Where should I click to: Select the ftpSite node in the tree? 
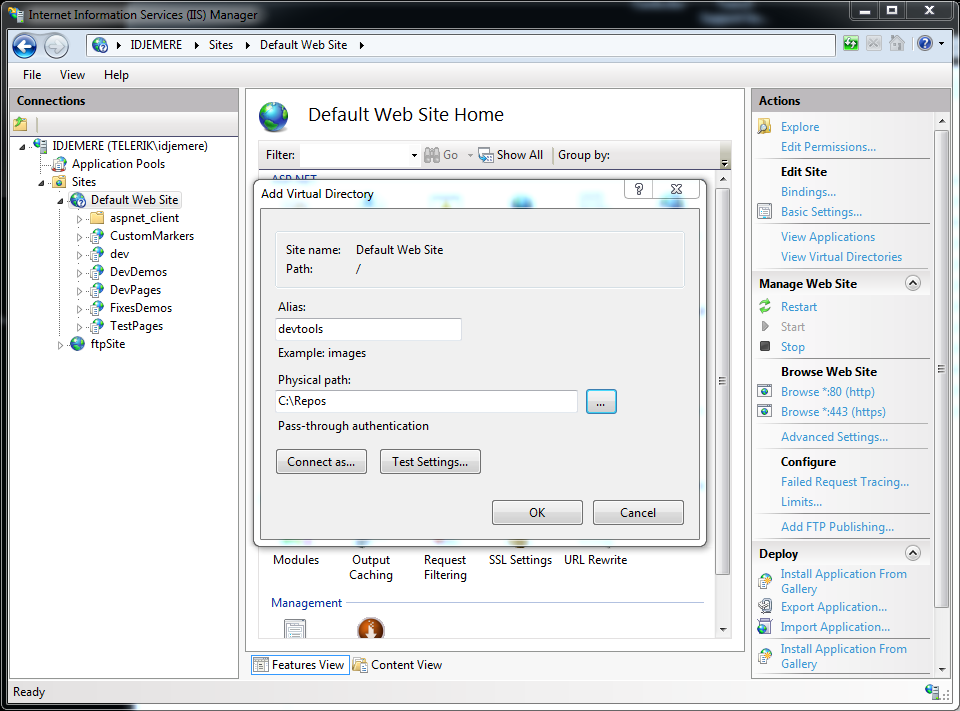(107, 344)
